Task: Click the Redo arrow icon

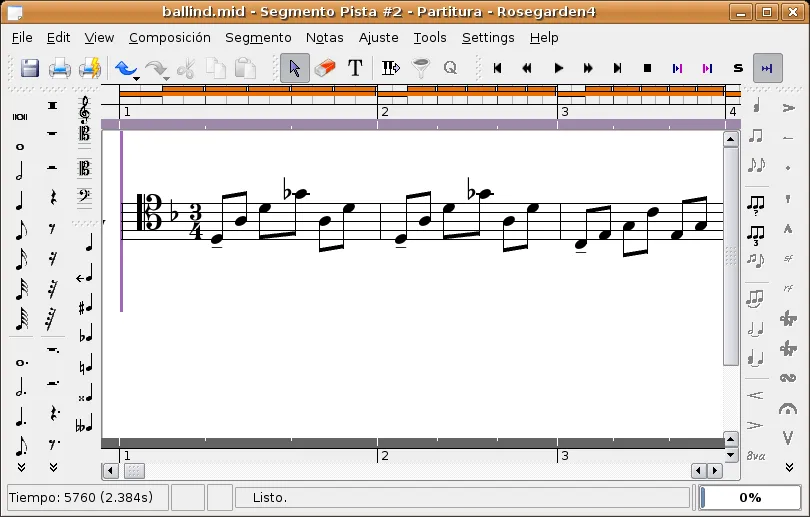Action: point(155,68)
